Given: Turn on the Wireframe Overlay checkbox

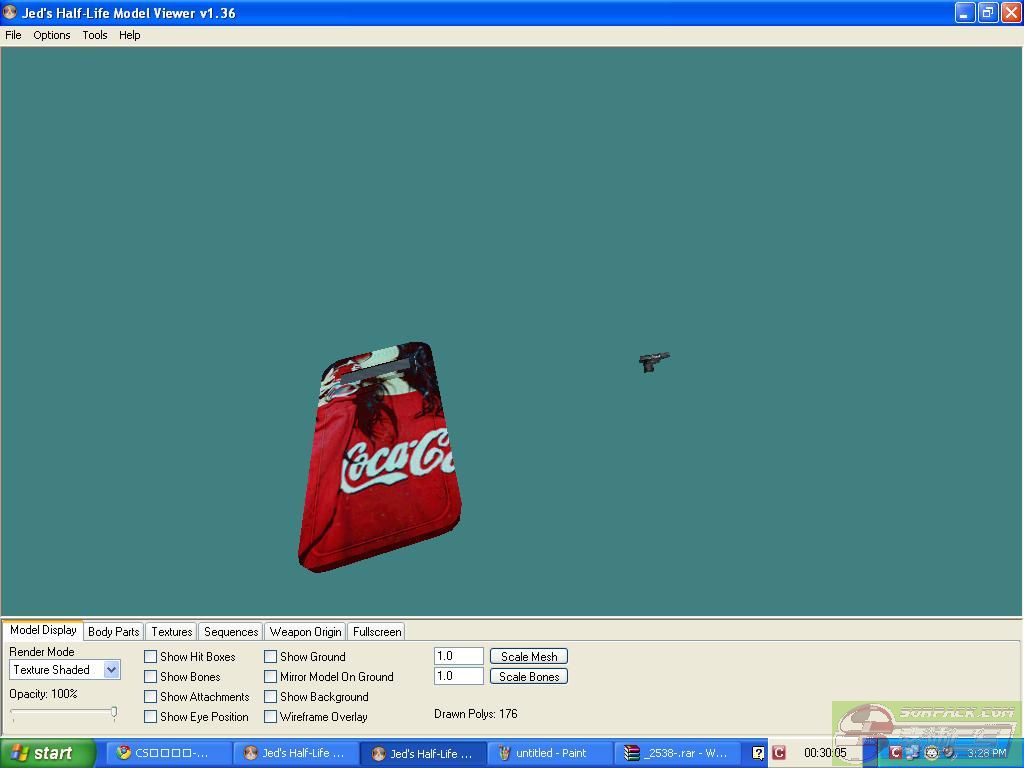Looking at the screenshot, I should (270, 717).
